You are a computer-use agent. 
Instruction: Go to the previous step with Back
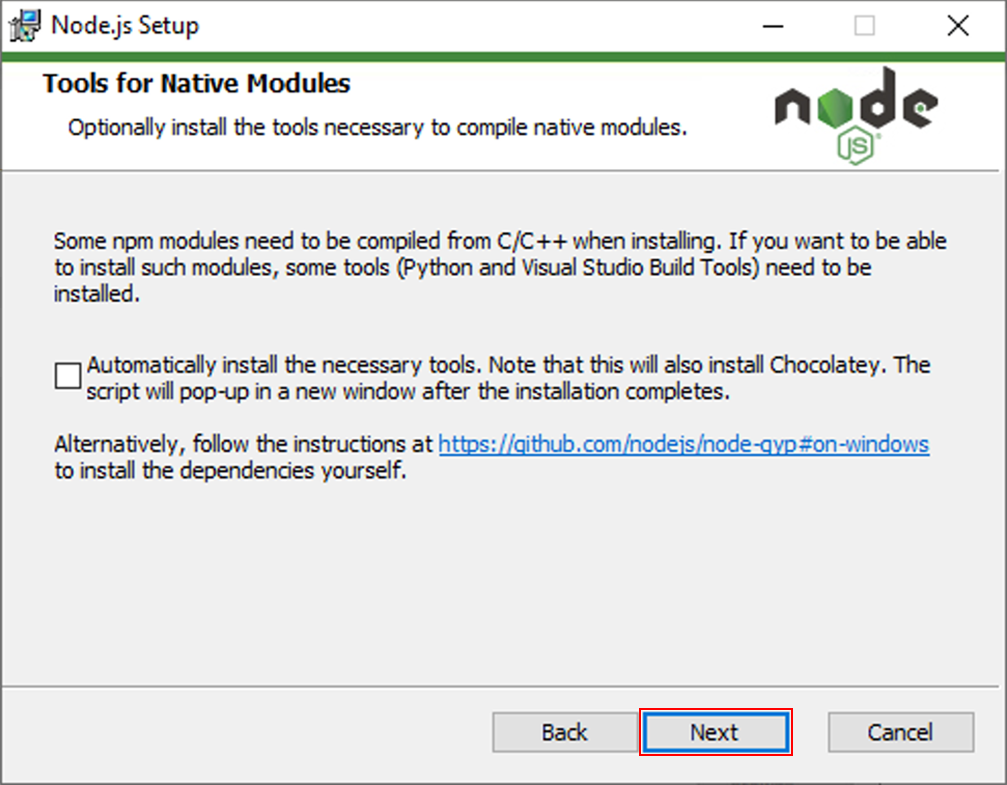(x=565, y=732)
